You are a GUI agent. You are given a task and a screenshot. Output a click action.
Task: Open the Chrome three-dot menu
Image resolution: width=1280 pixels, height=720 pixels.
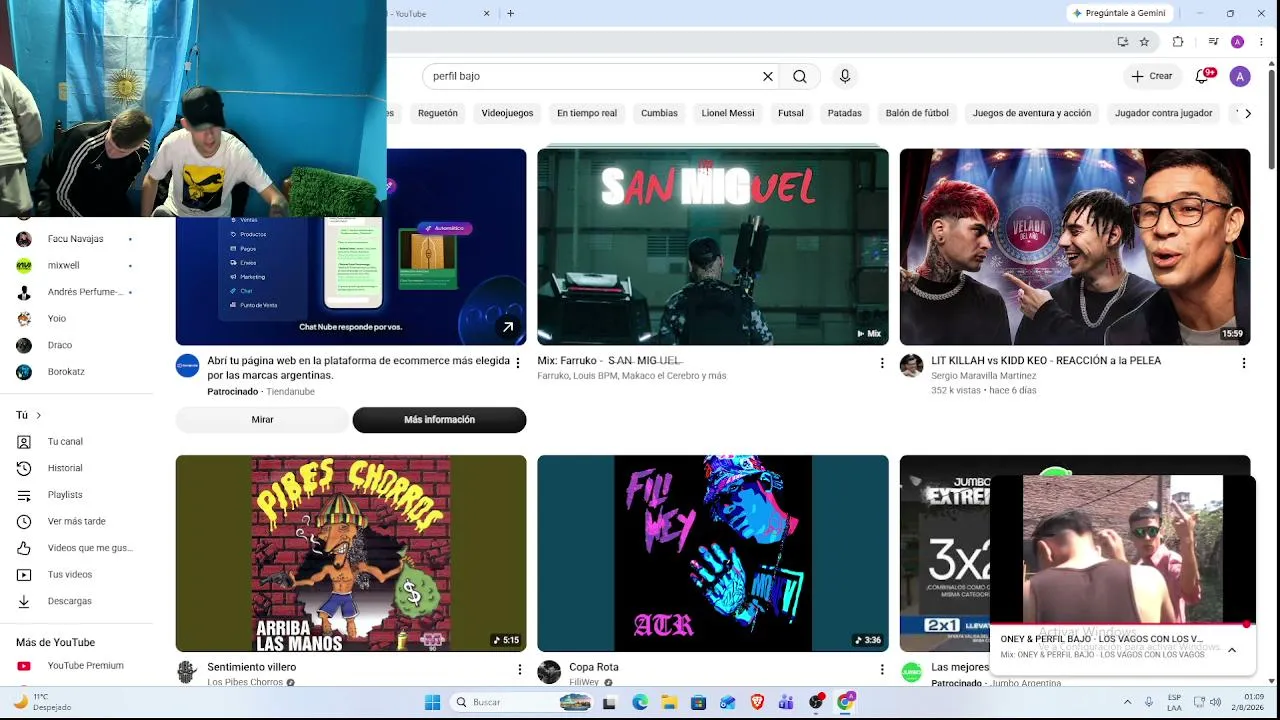1261,42
